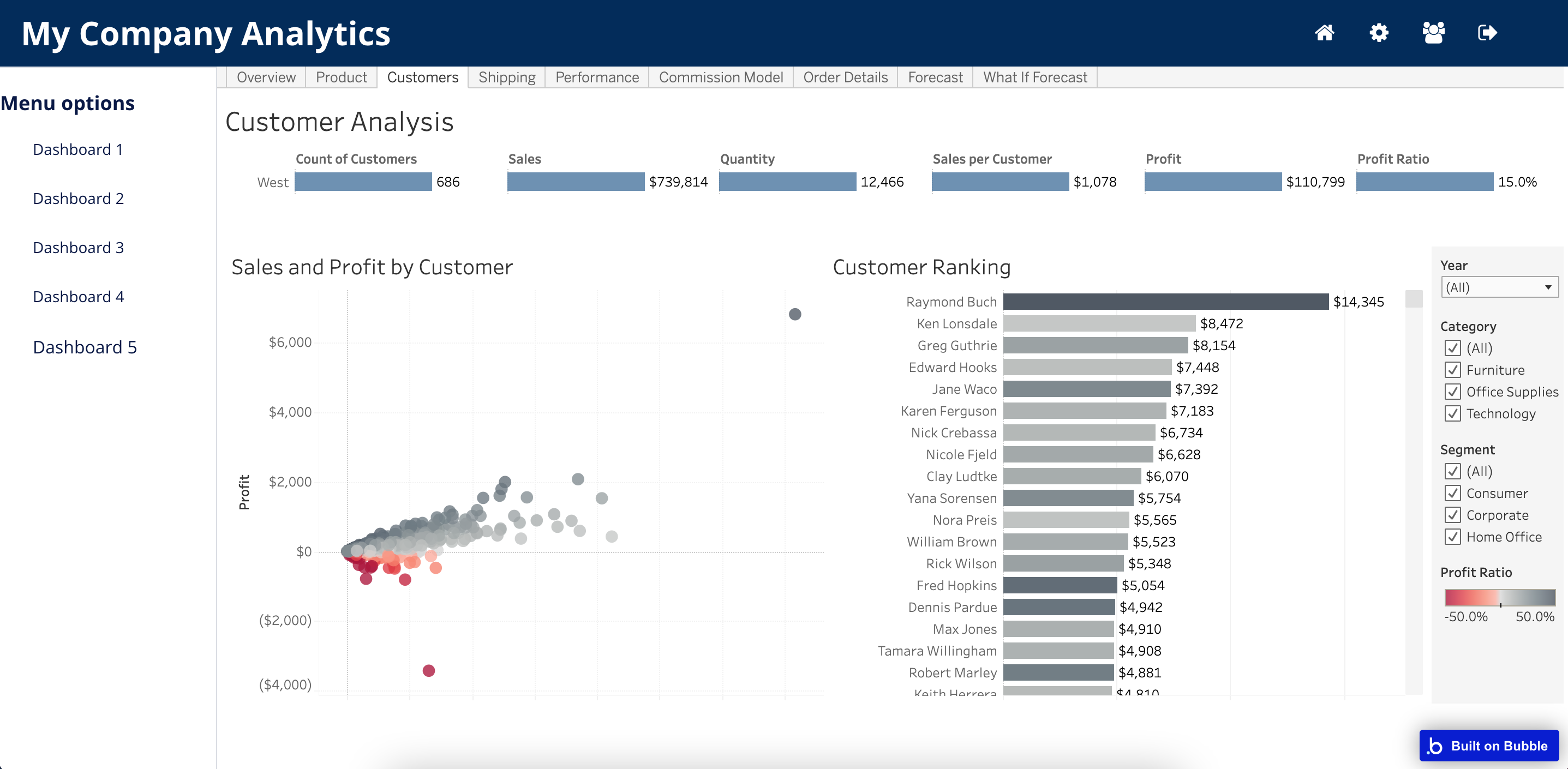The image size is (1568, 769).
Task: Click the Profit Ratio color legend bar
Action: tap(1499, 597)
